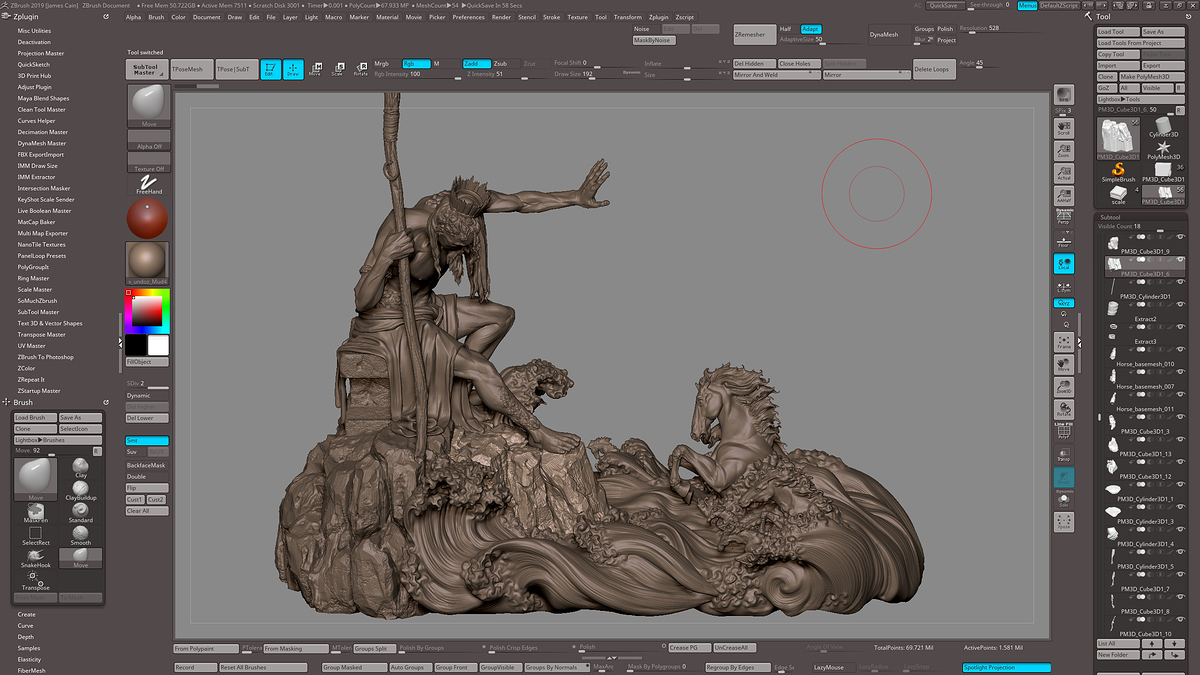Pick a color in the color picker square

tap(146, 311)
